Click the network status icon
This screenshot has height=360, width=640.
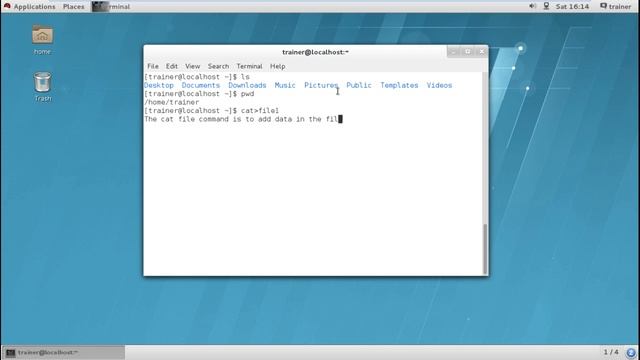click(546, 6)
